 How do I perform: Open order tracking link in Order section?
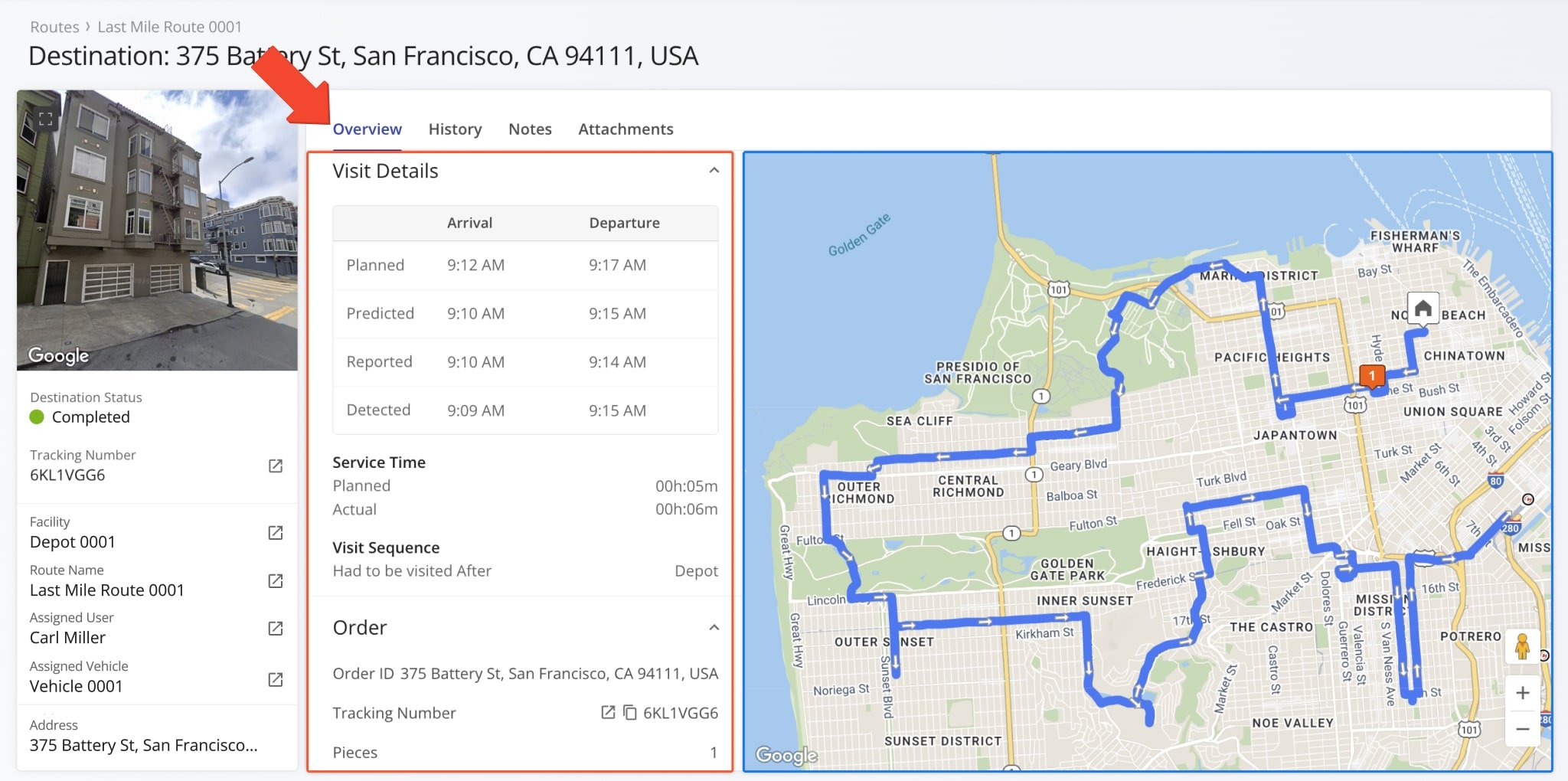pos(608,713)
